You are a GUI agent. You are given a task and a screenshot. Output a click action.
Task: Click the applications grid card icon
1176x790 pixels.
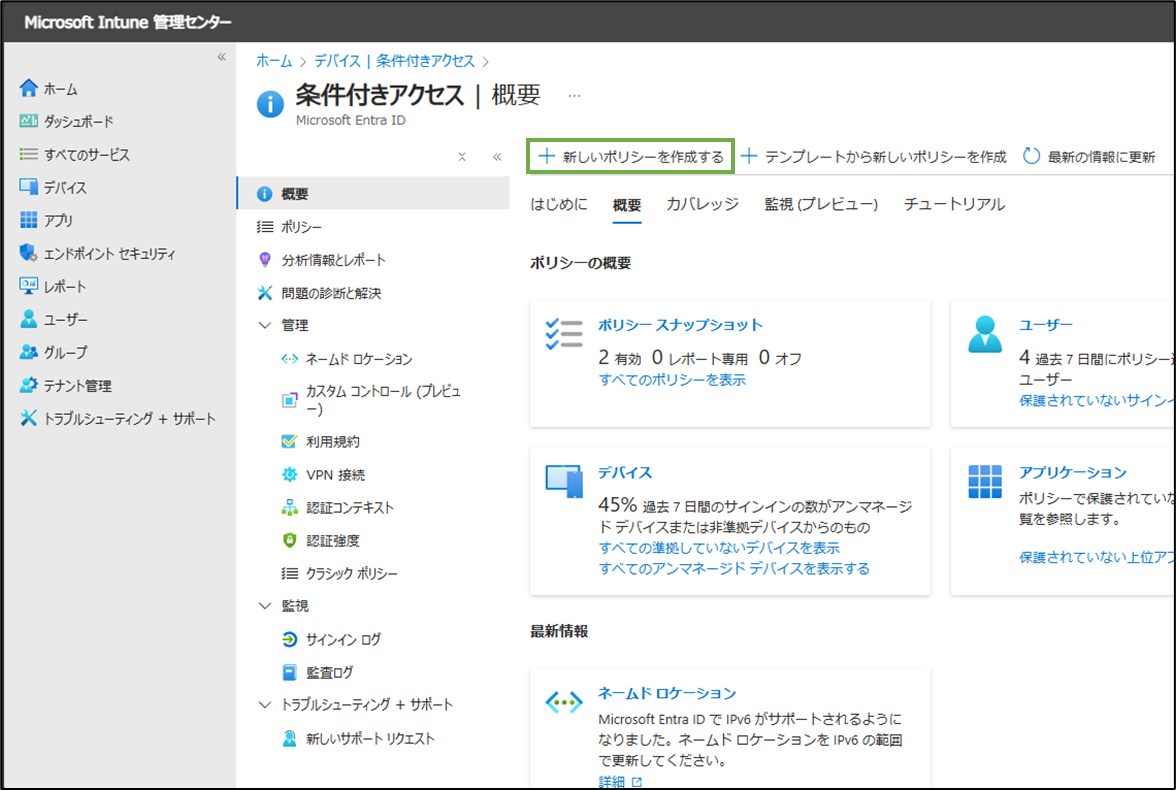click(x=985, y=482)
